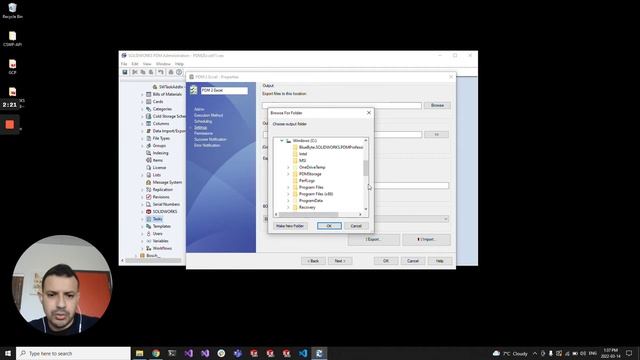
Task: Open the View menu
Action: click(147, 64)
